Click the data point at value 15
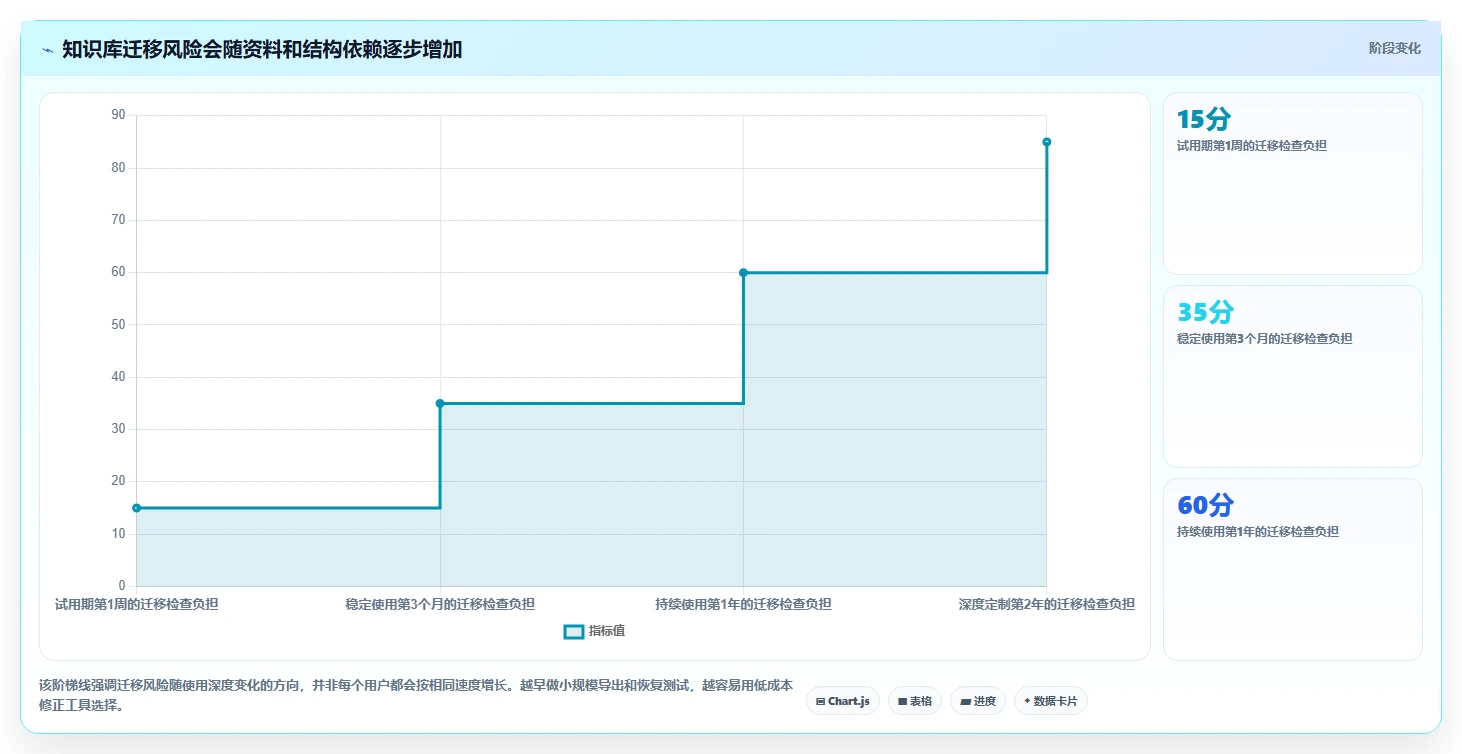The height and width of the screenshot is (754, 1462). tap(137, 508)
